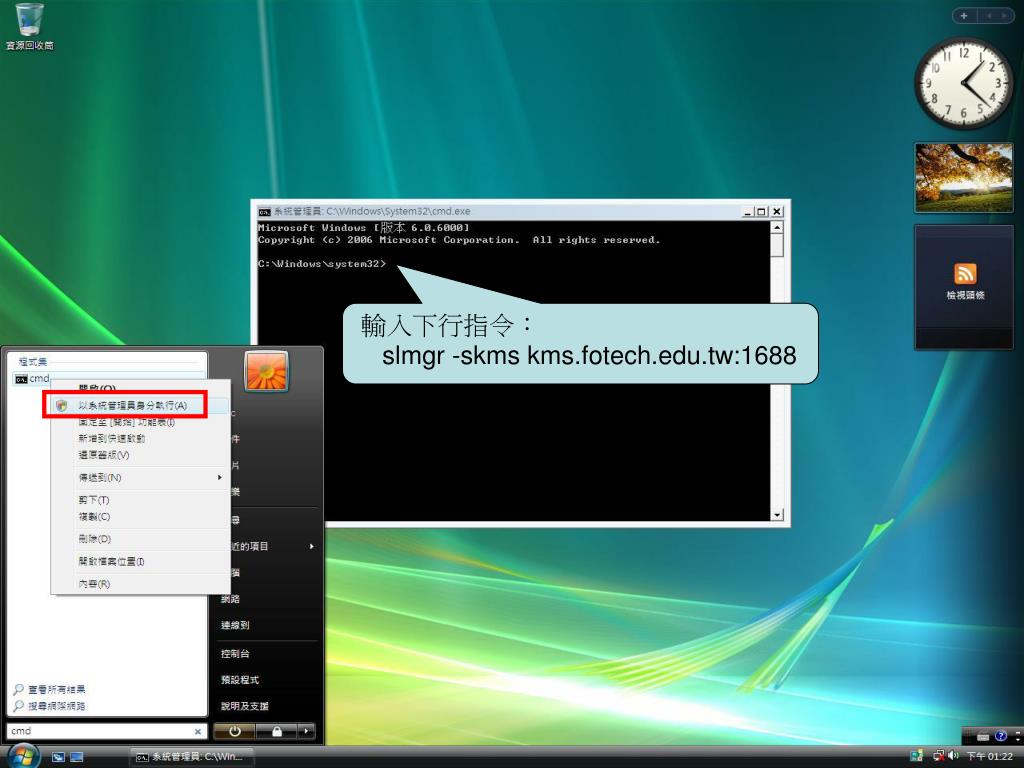Click the analog clock gadget
The width and height of the screenshot is (1024, 768).
(964, 84)
